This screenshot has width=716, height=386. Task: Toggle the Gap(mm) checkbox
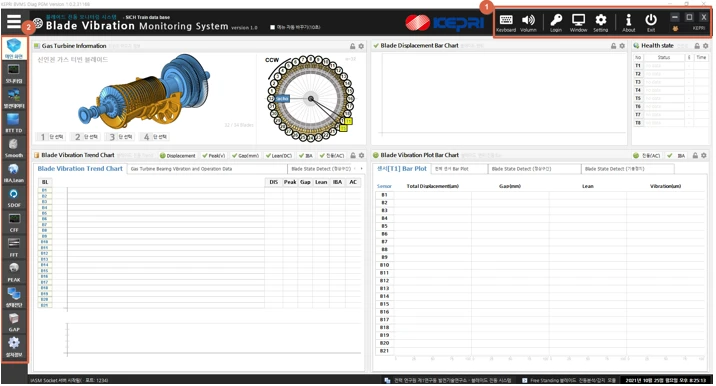coord(245,156)
